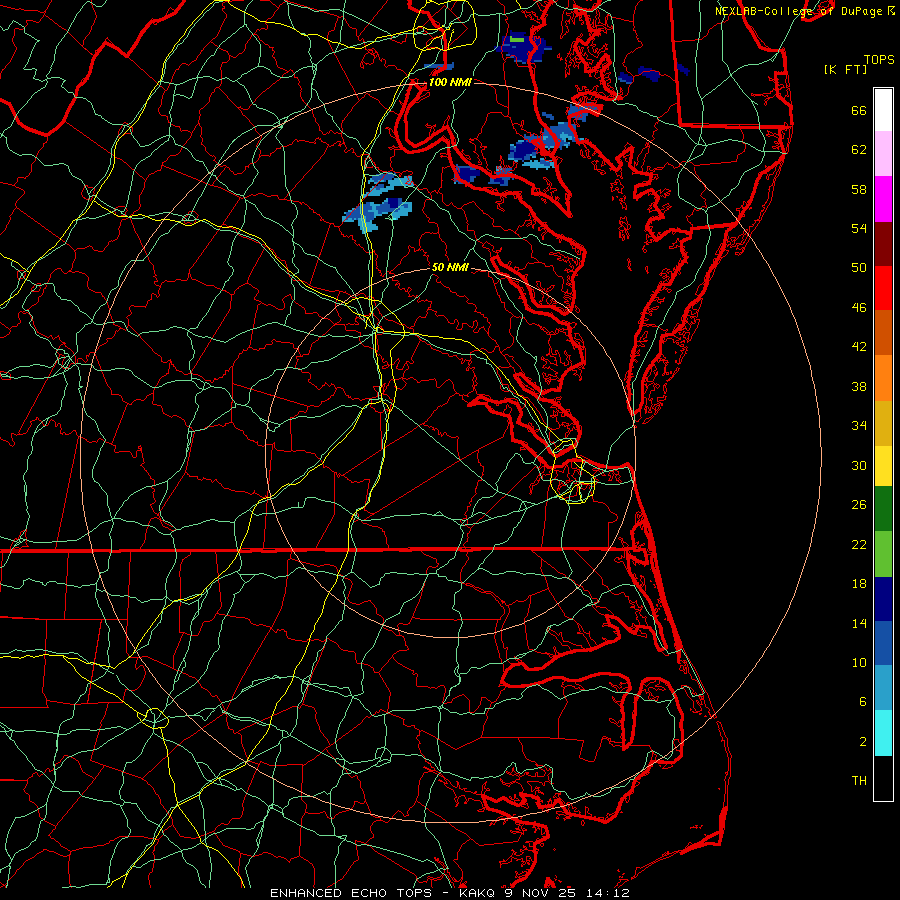Click the "6" legend value

click(x=863, y=701)
